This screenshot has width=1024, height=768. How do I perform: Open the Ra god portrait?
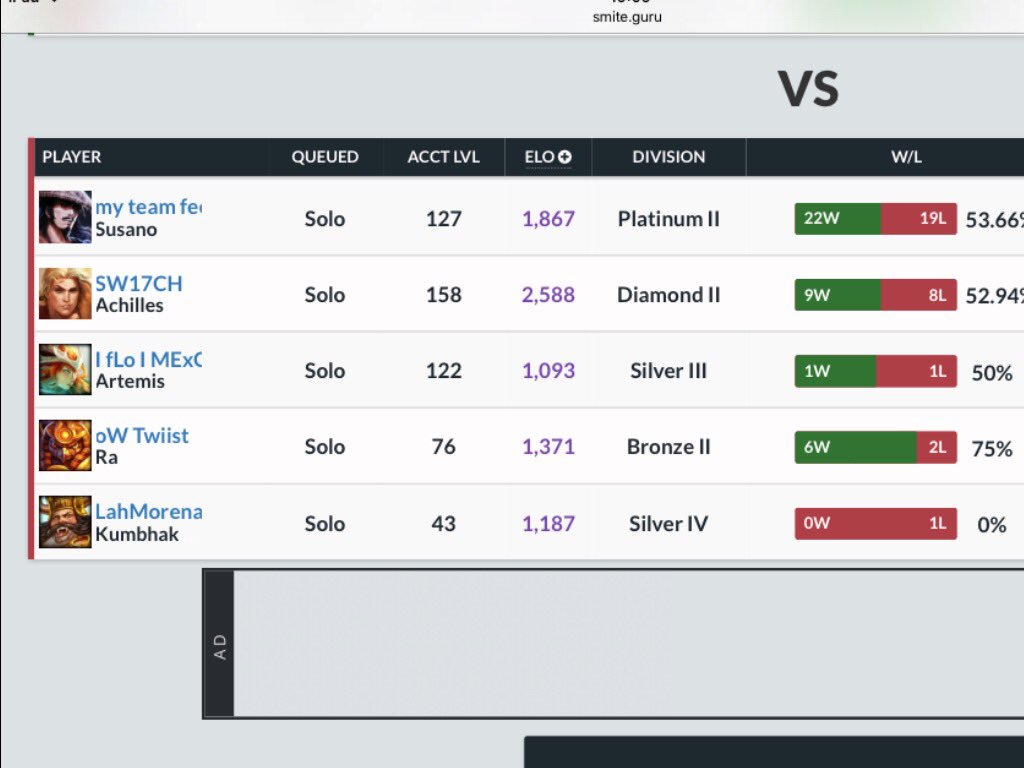point(65,445)
